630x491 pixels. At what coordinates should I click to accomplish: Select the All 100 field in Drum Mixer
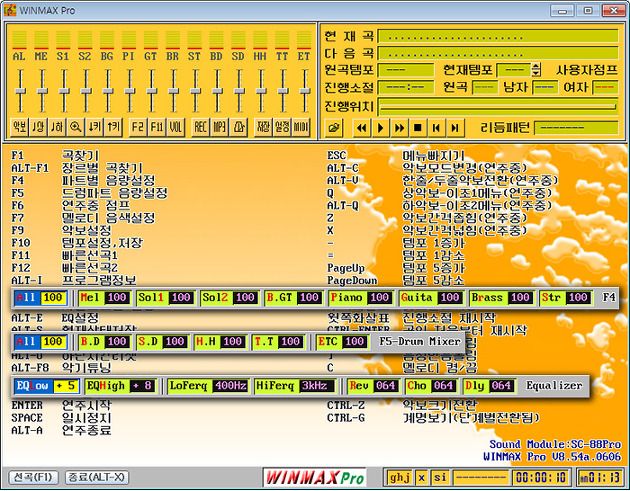click(x=41, y=342)
